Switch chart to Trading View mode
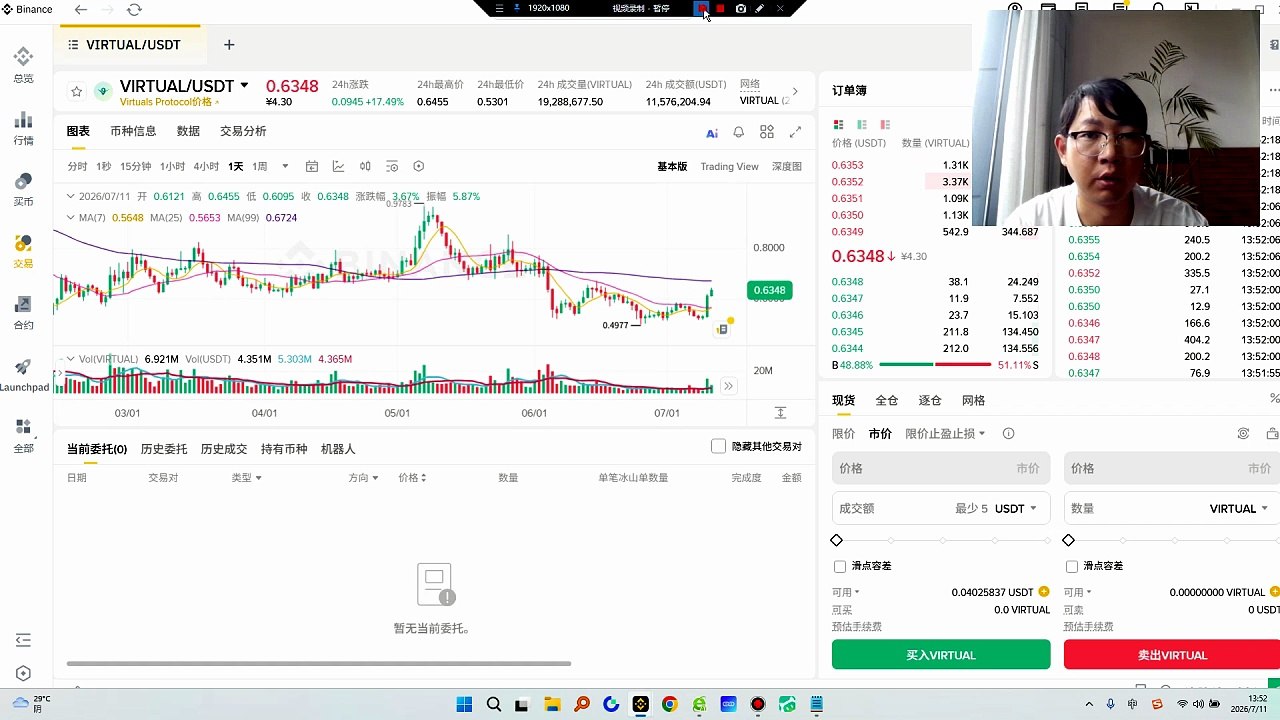 (x=729, y=167)
